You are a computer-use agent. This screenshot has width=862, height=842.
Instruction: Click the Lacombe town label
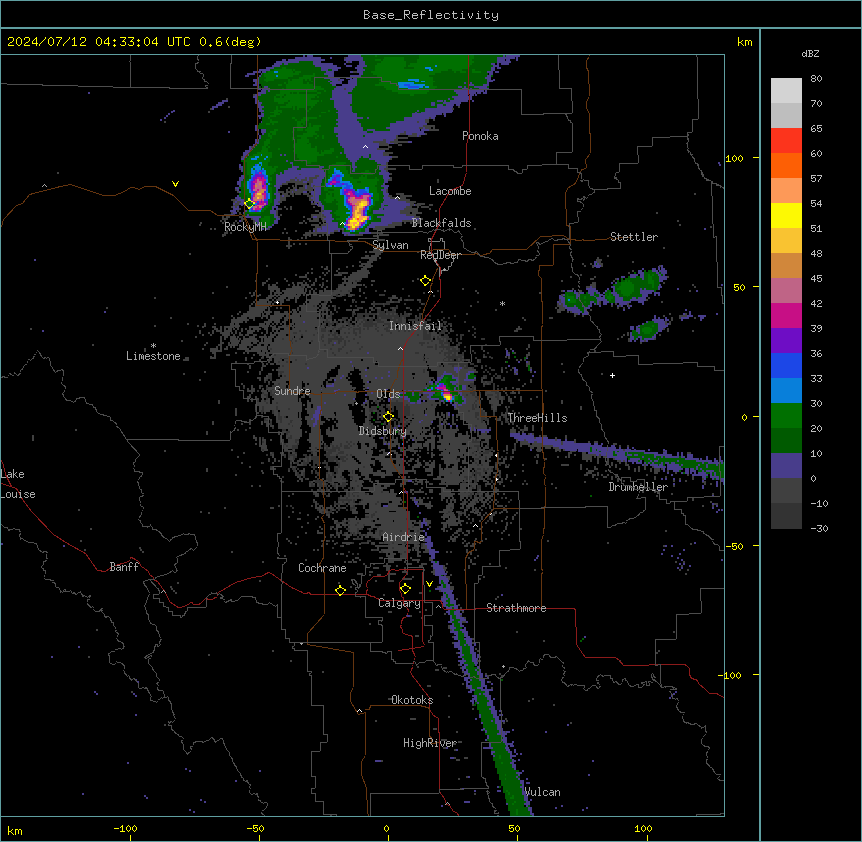[450, 191]
